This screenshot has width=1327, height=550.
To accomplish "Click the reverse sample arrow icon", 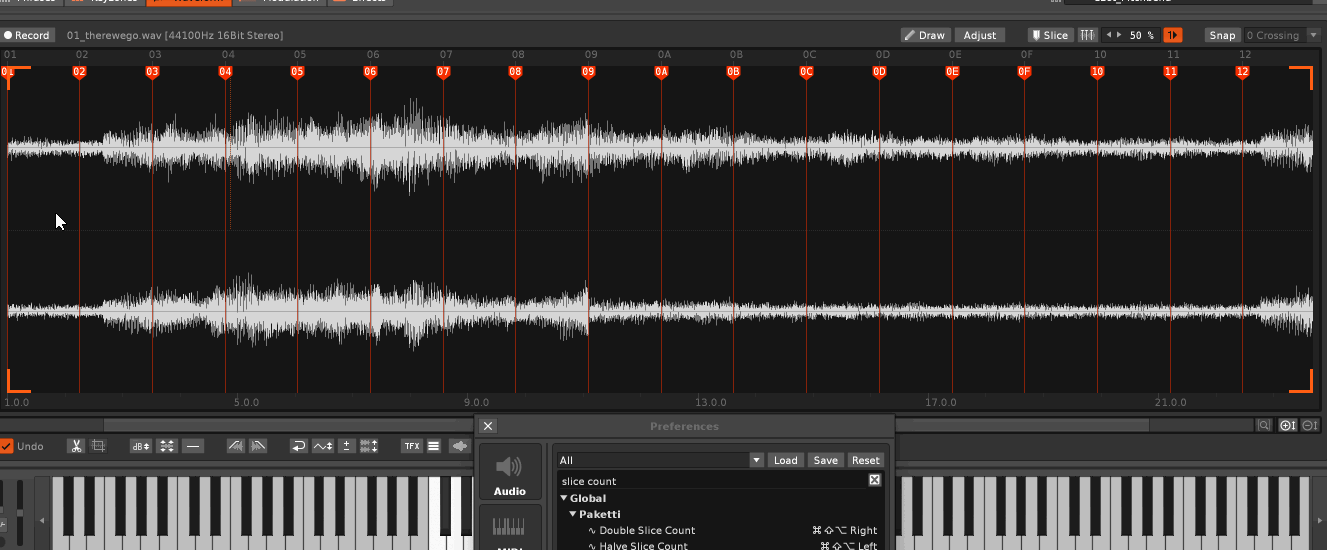I will (x=298, y=446).
